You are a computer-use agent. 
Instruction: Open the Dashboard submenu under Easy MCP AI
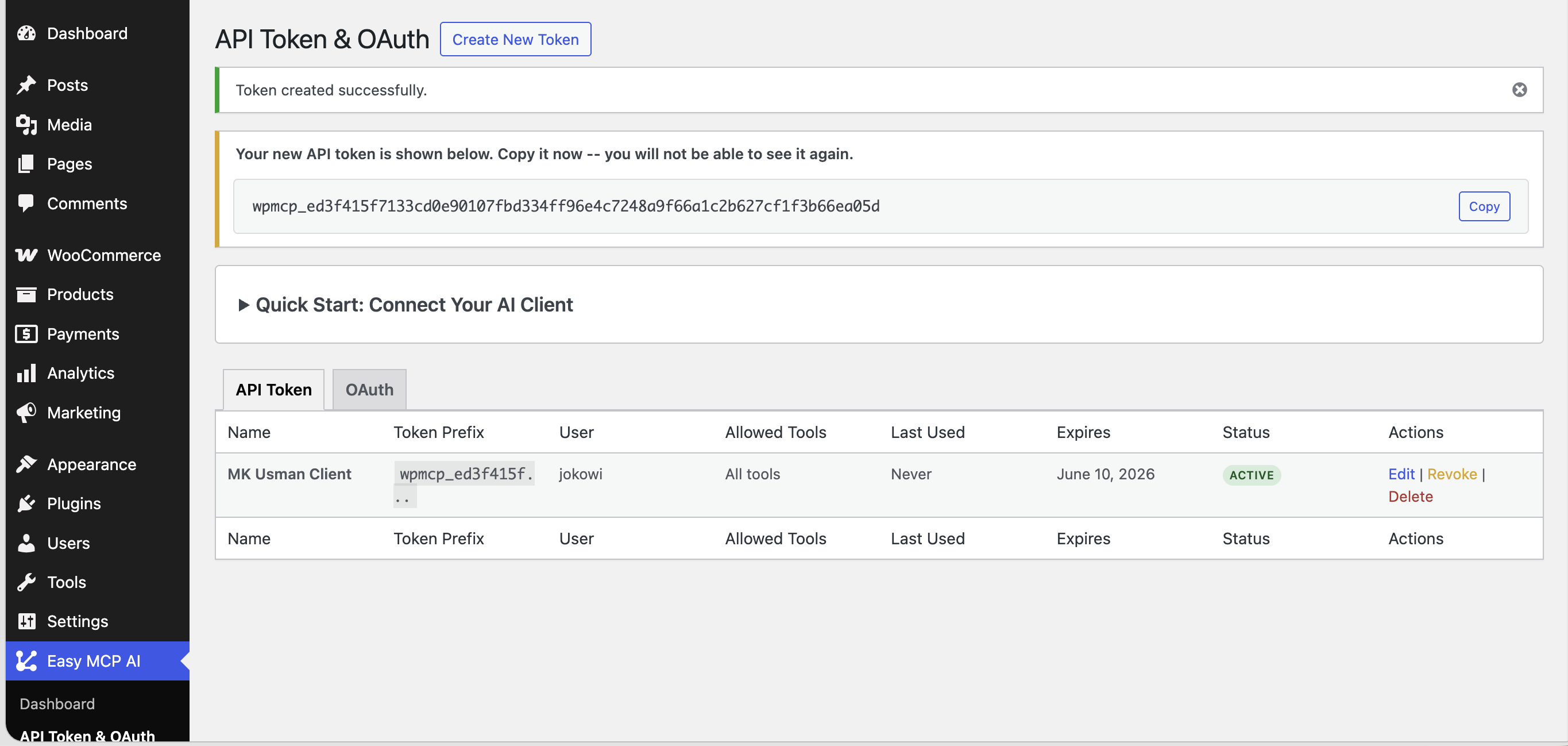[x=57, y=704]
